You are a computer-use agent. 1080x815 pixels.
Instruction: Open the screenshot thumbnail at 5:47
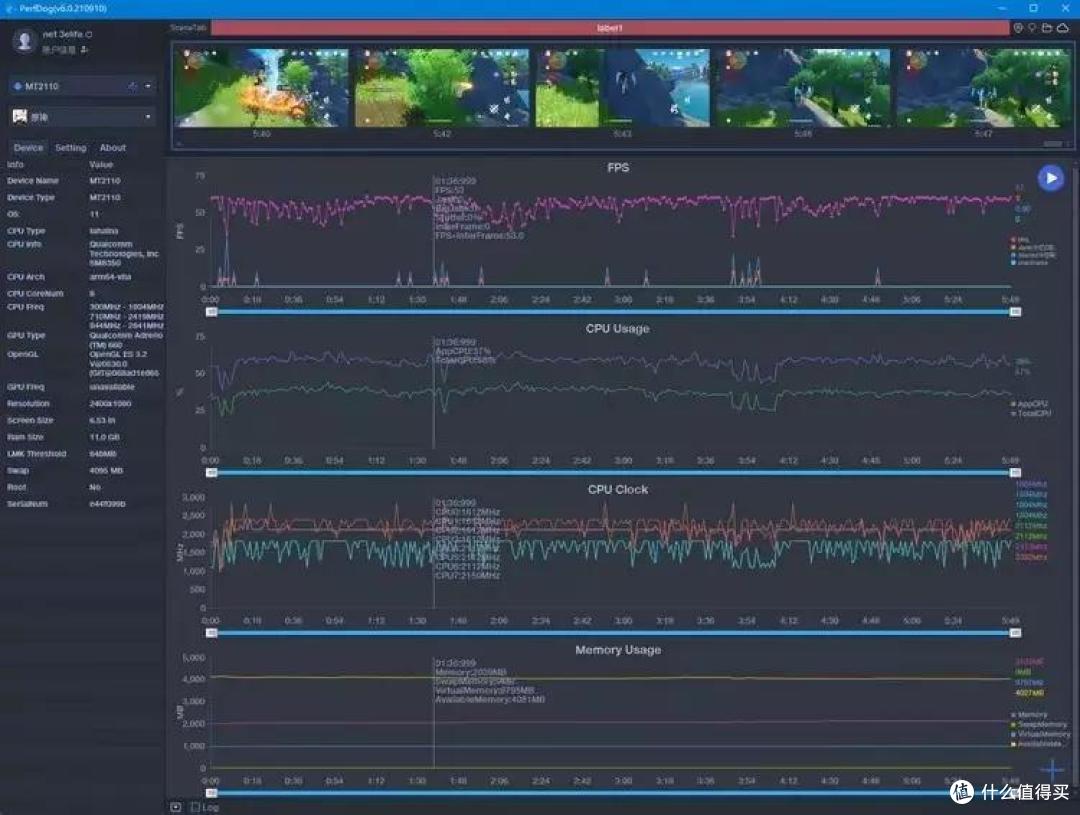[984, 87]
